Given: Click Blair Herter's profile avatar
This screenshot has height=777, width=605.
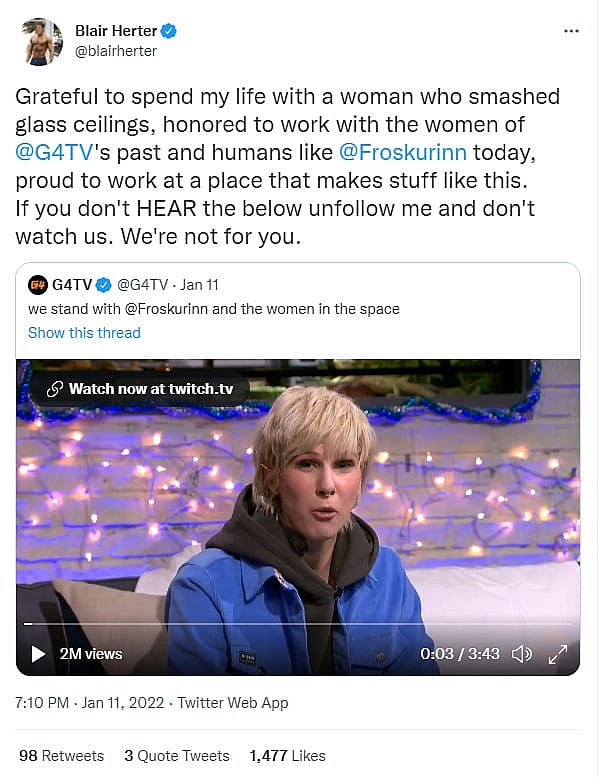Looking at the screenshot, I should coord(40,41).
